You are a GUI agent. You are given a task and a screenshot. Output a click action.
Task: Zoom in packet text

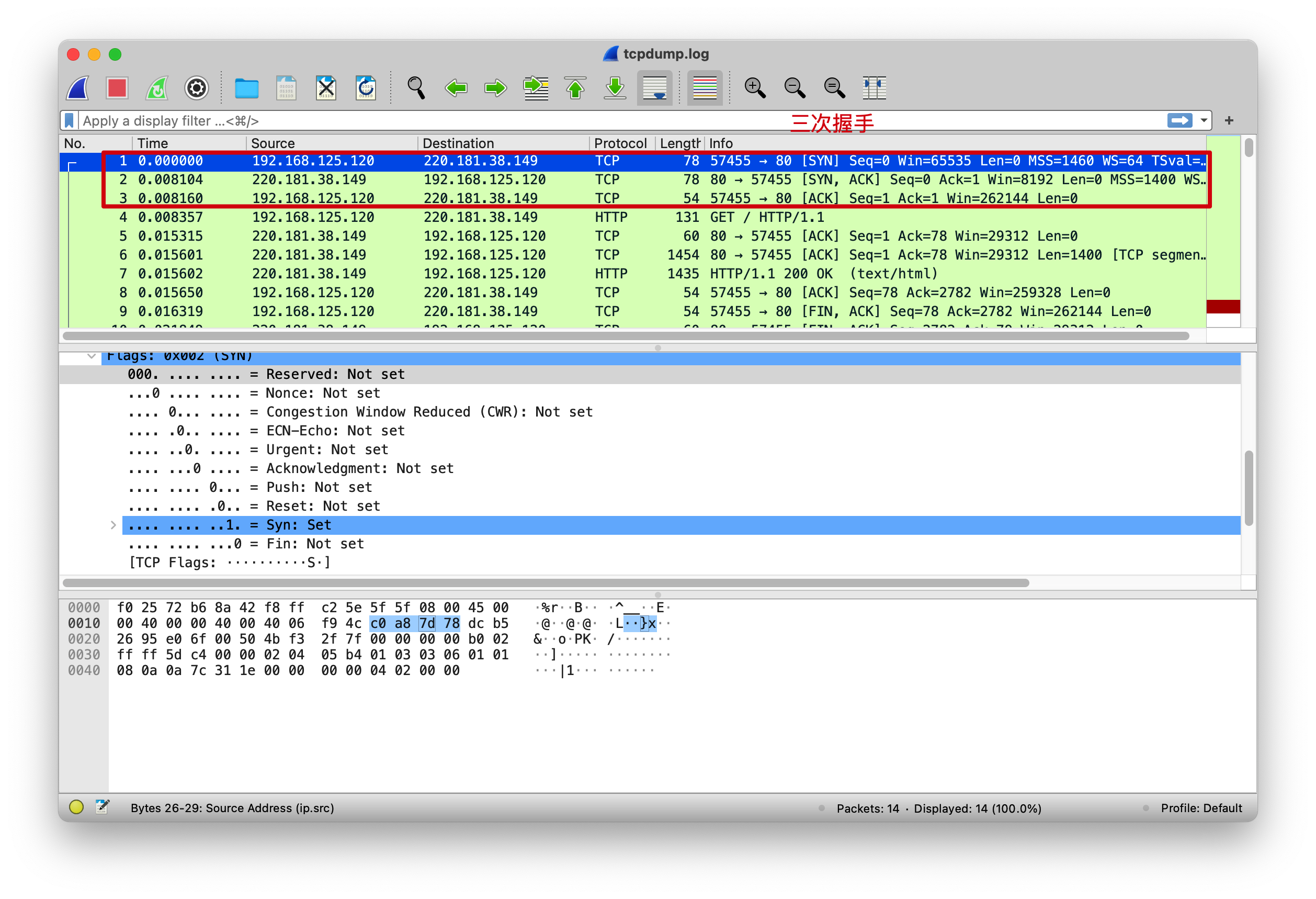pyautogui.click(x=754, y=88)
